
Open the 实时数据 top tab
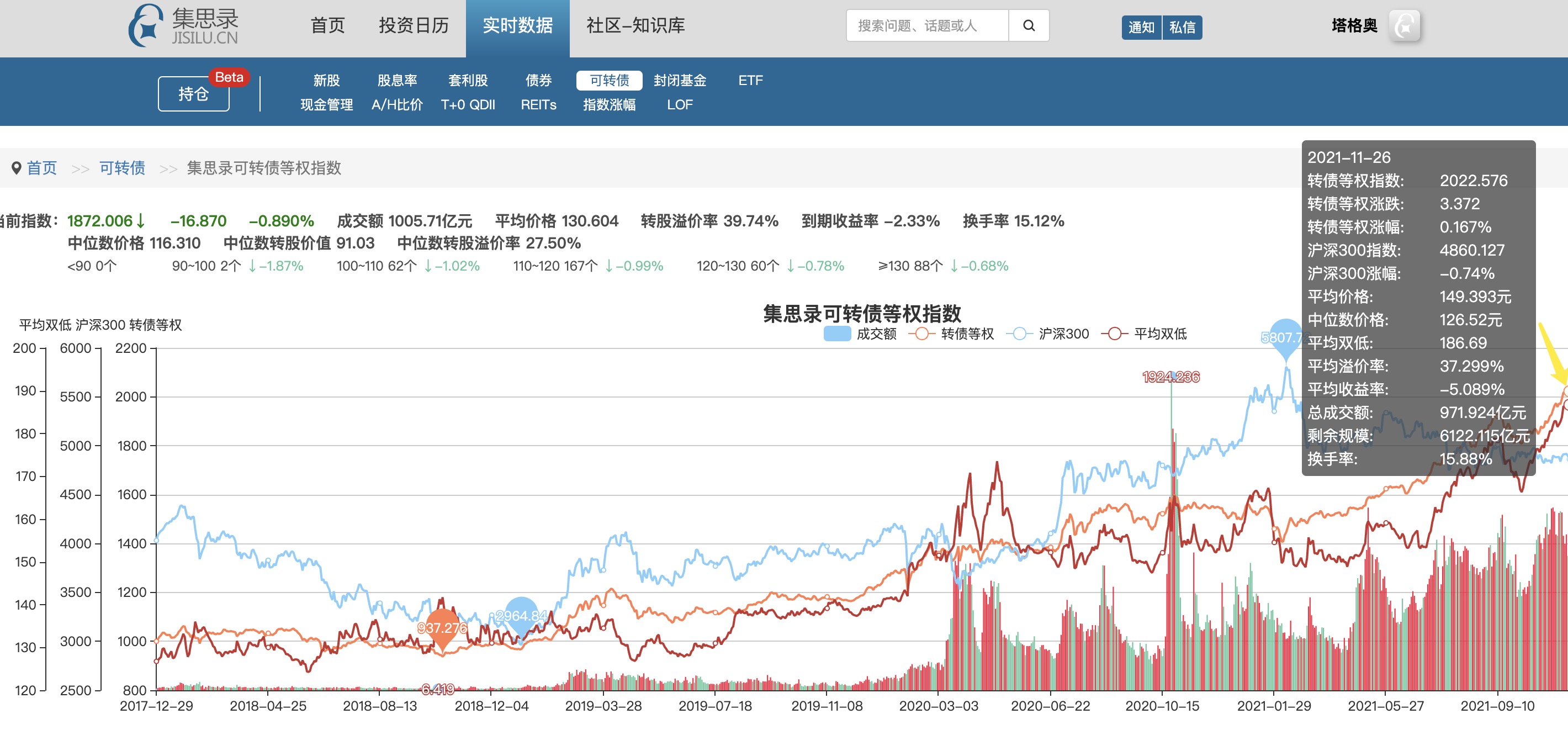click(517, 25)
